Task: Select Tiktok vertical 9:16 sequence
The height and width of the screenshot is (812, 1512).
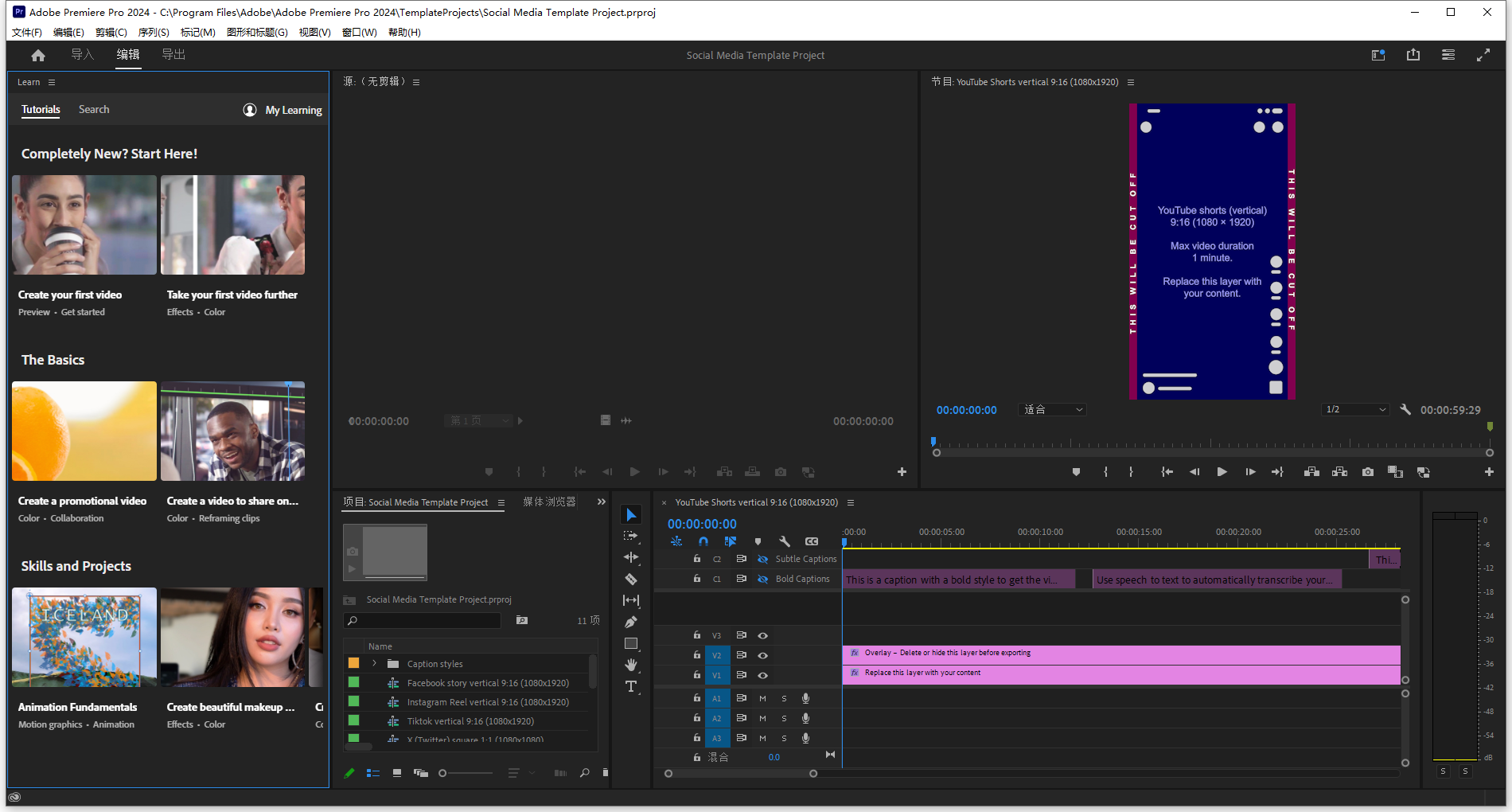Action: pyautogui.click(x=470, y=721)
